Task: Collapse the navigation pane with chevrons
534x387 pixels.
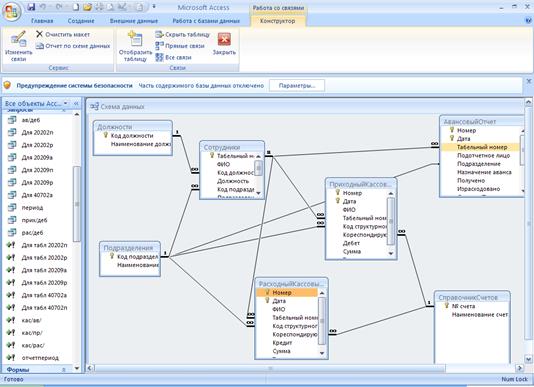Action: coord(76,103)
